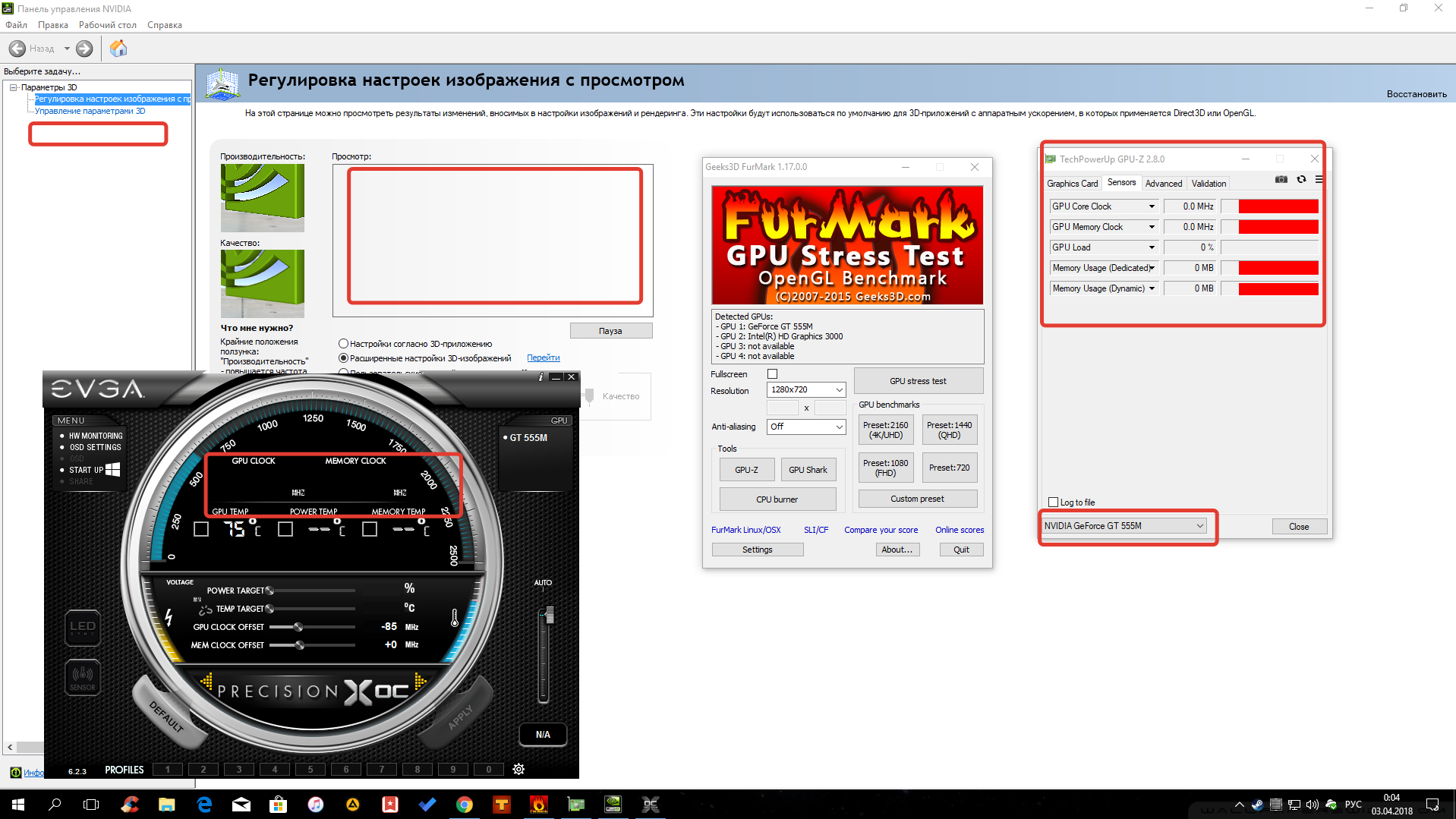Click the Back arrow in NVIDIA toolbar
Image resolution: width=1456 pixels, height=819 pixels.
(17, 49)
